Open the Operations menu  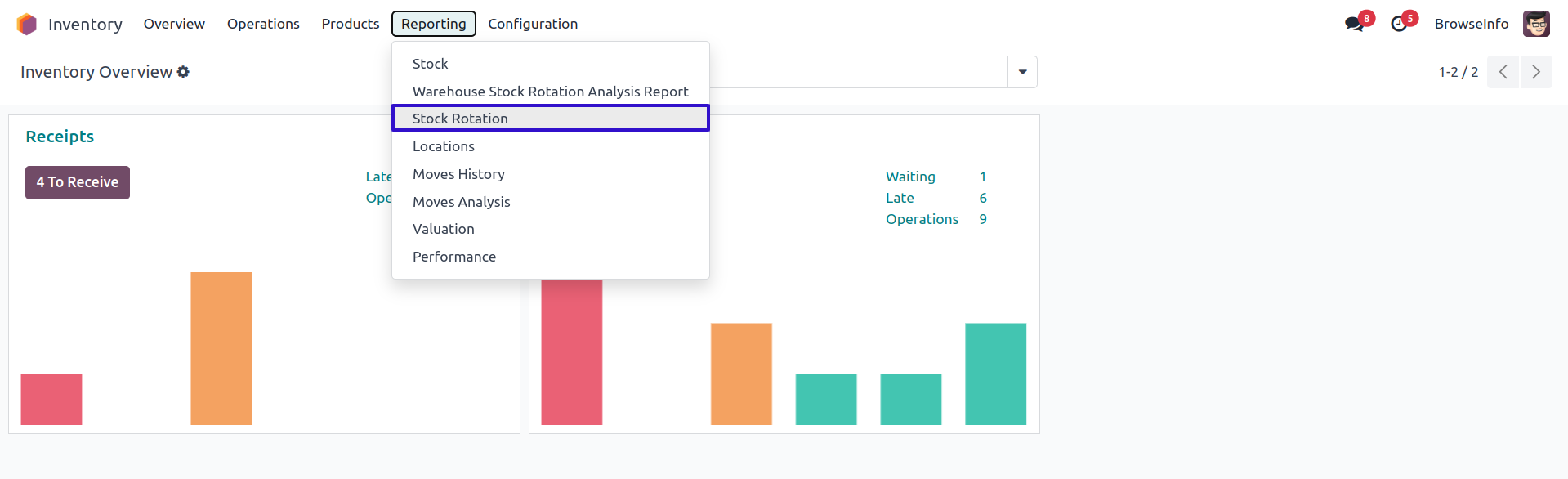[263, 24]
